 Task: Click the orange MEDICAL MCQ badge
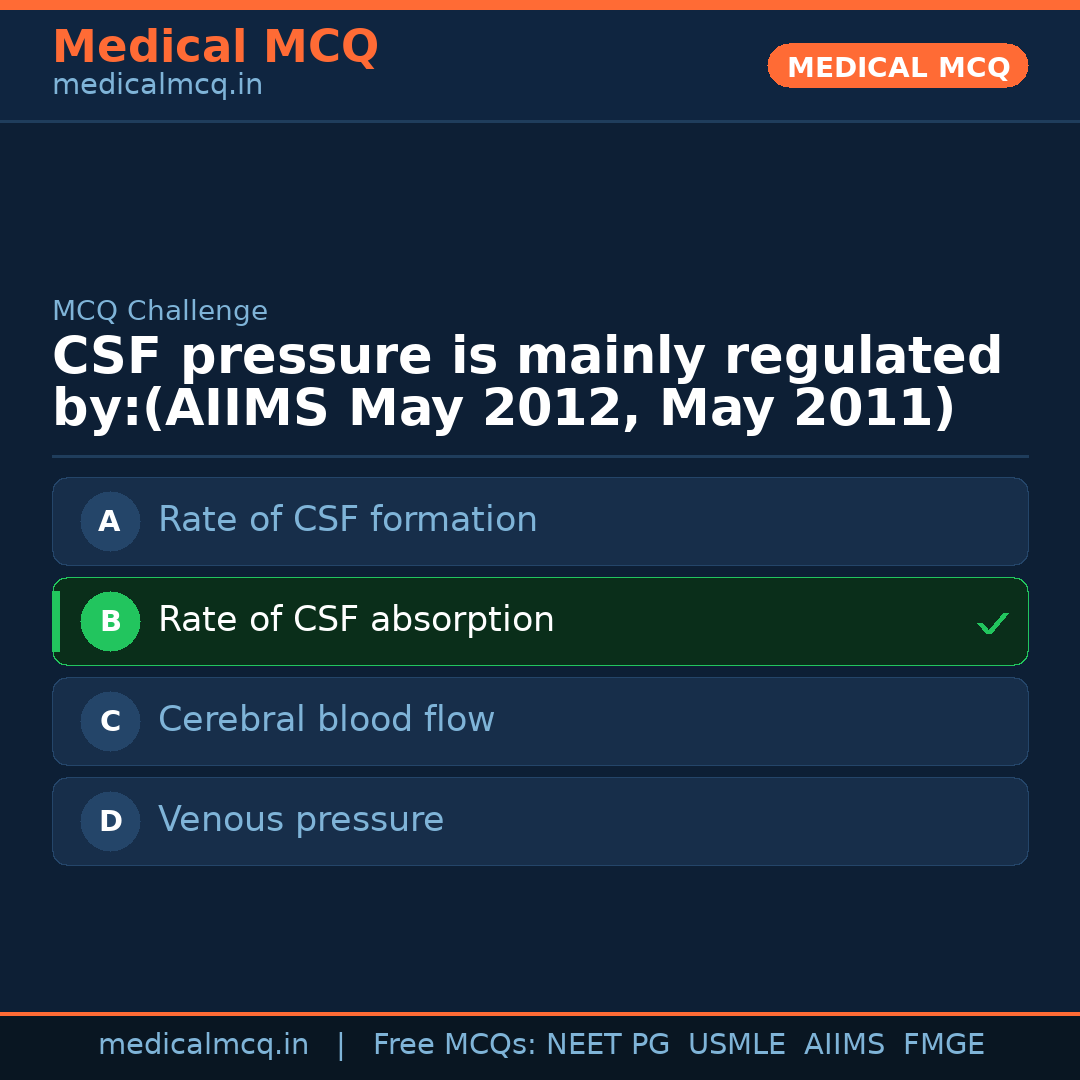tap(897, 66)
